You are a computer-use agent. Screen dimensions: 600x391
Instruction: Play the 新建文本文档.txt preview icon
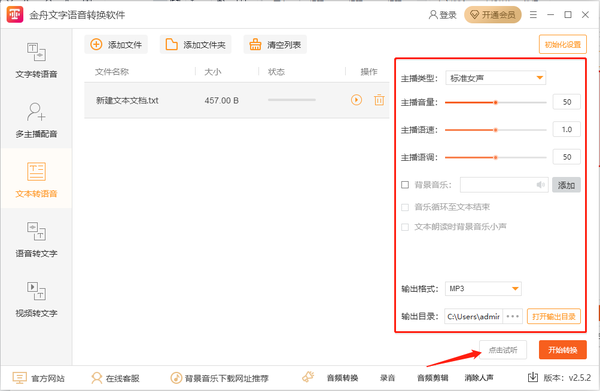pos(356,100)
